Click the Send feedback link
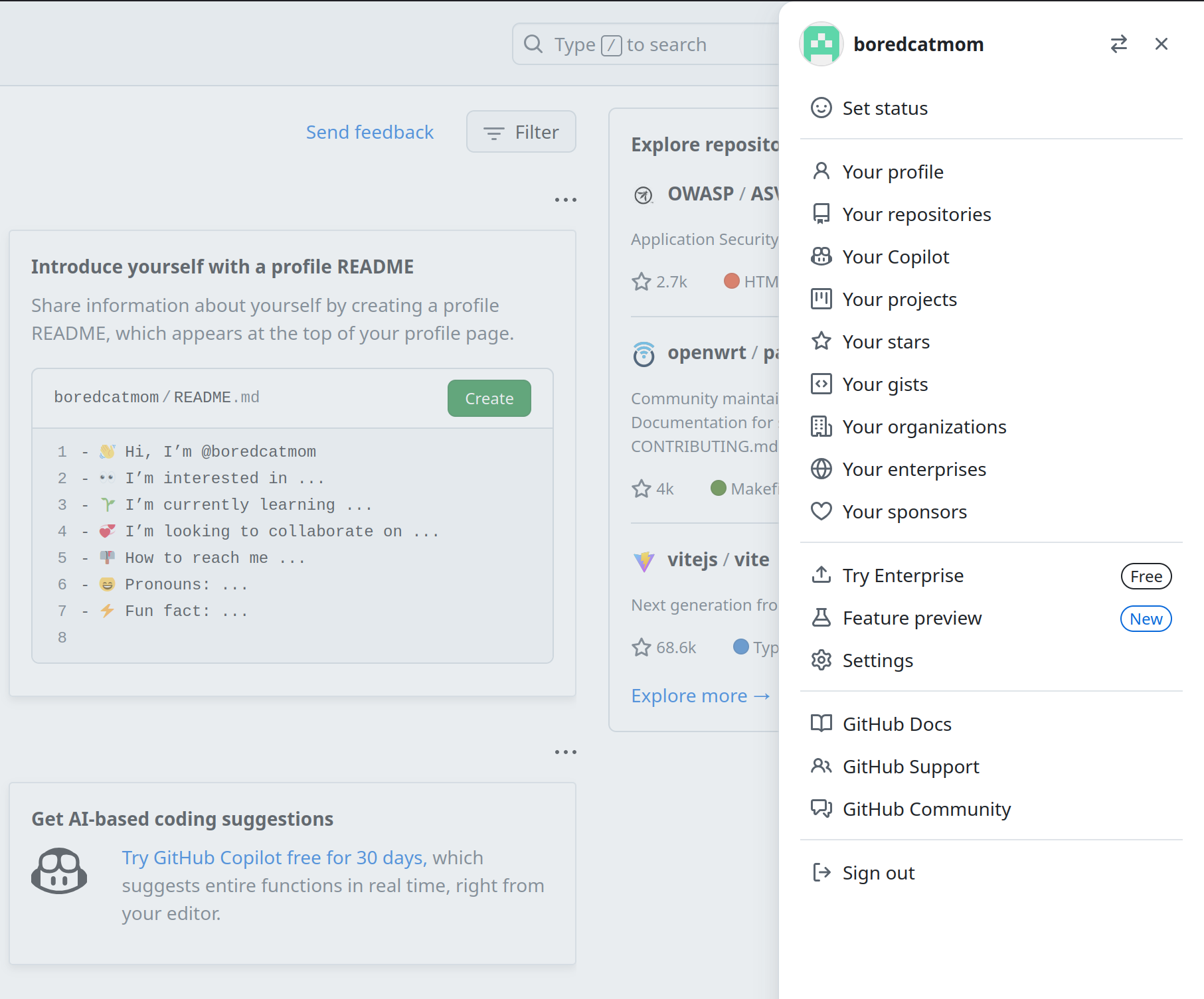This screenshot has height=999, width=1204. tap(370, 132)
